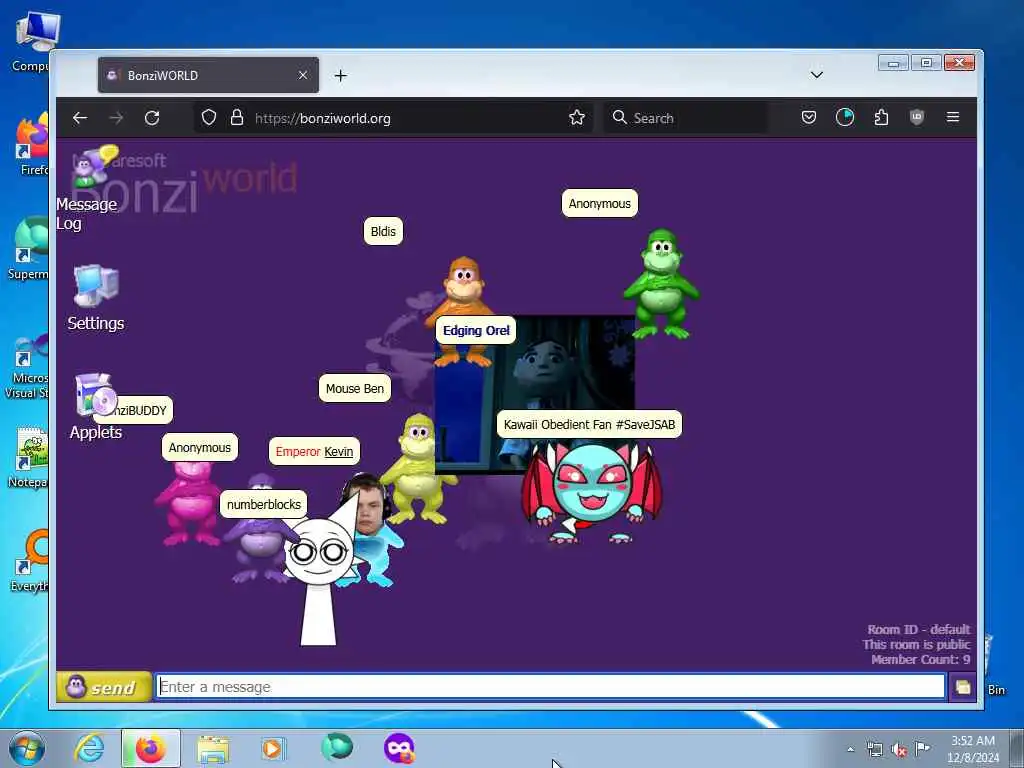Select the BonziWORLD browser tab
The image size is (1024, 768).
point(208,75)
